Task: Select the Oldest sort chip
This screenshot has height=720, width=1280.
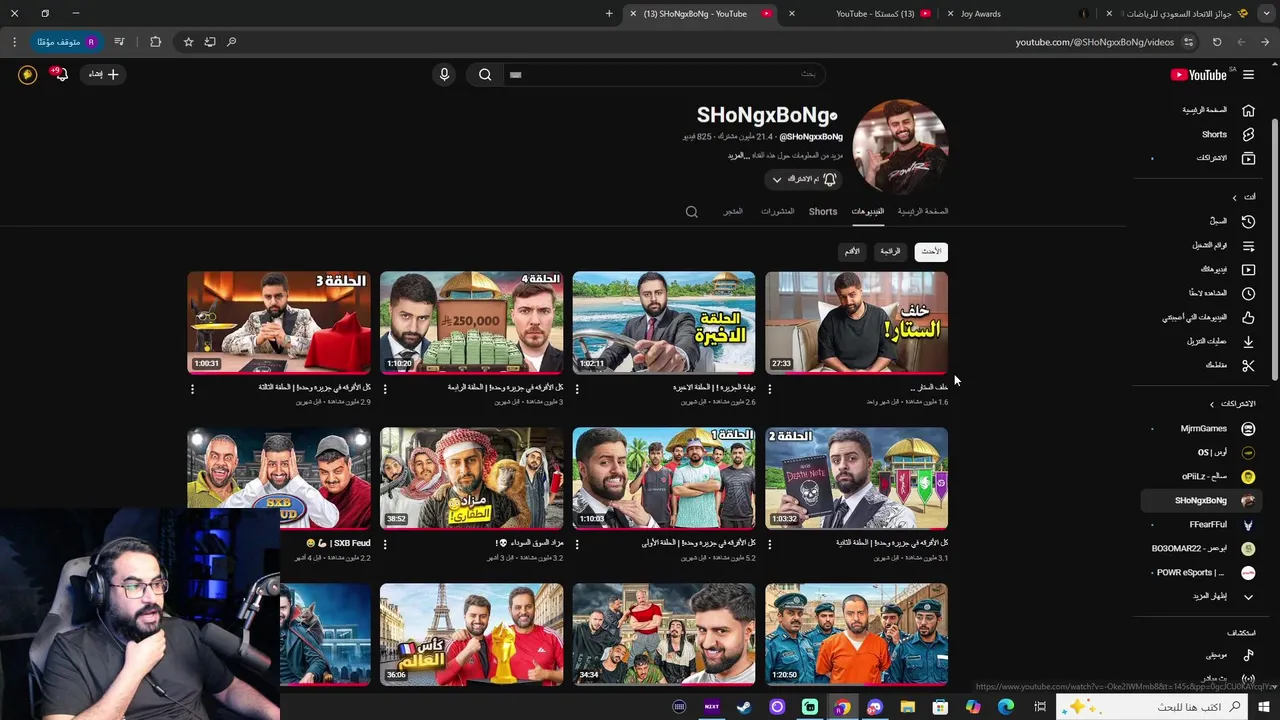Action: coord(851,252)
